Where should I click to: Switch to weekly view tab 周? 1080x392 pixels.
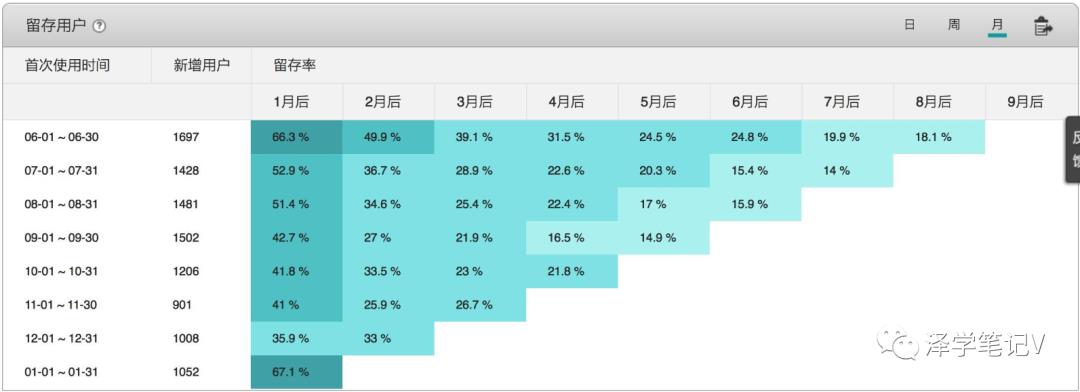pos(953,25)
